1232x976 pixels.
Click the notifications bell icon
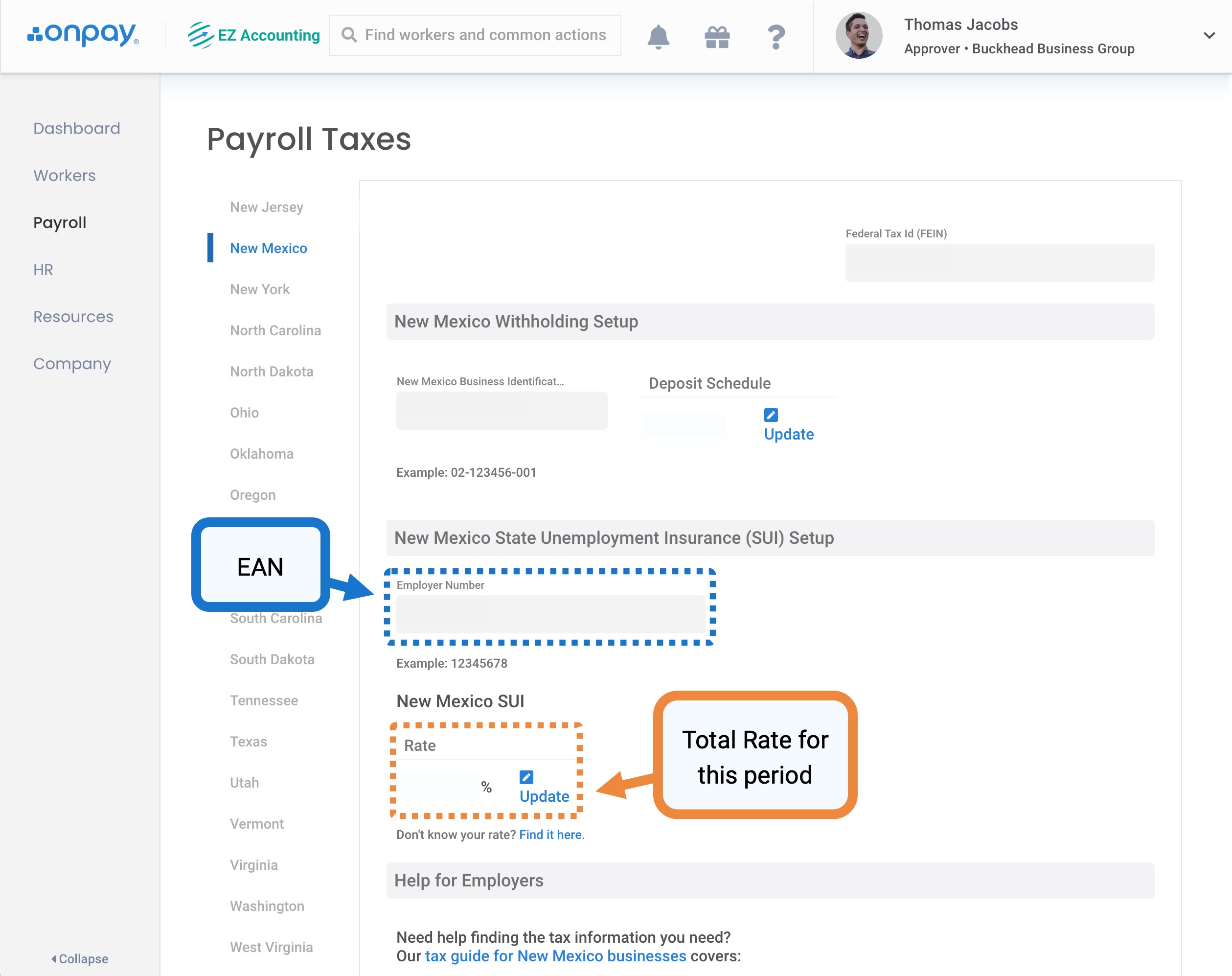click(658, 37)
